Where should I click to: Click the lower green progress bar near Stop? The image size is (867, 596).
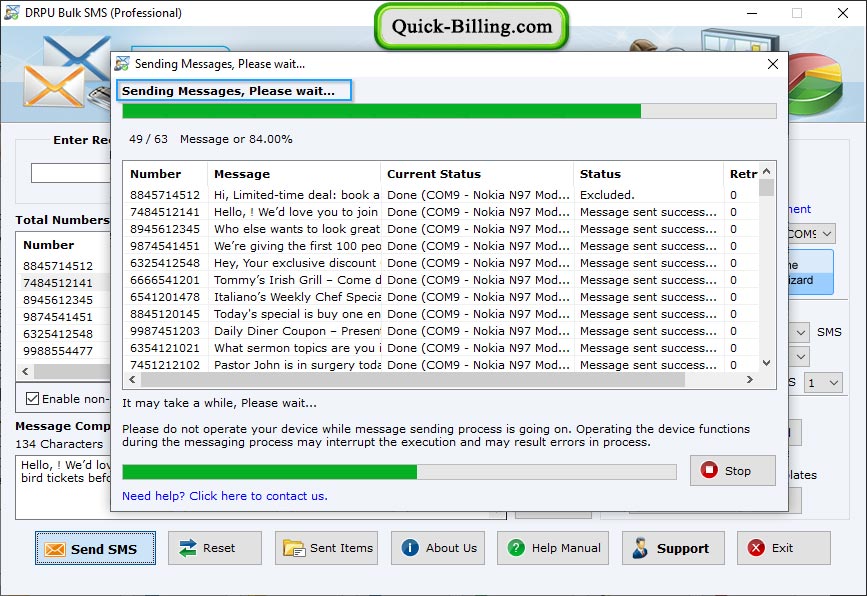coord(399,472)
